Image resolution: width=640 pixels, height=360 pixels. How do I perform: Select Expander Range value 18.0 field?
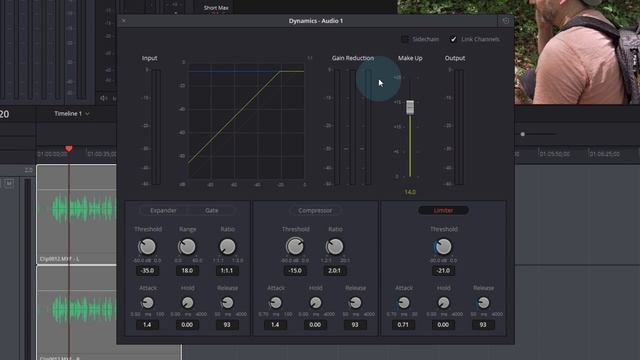pos(187,271)
